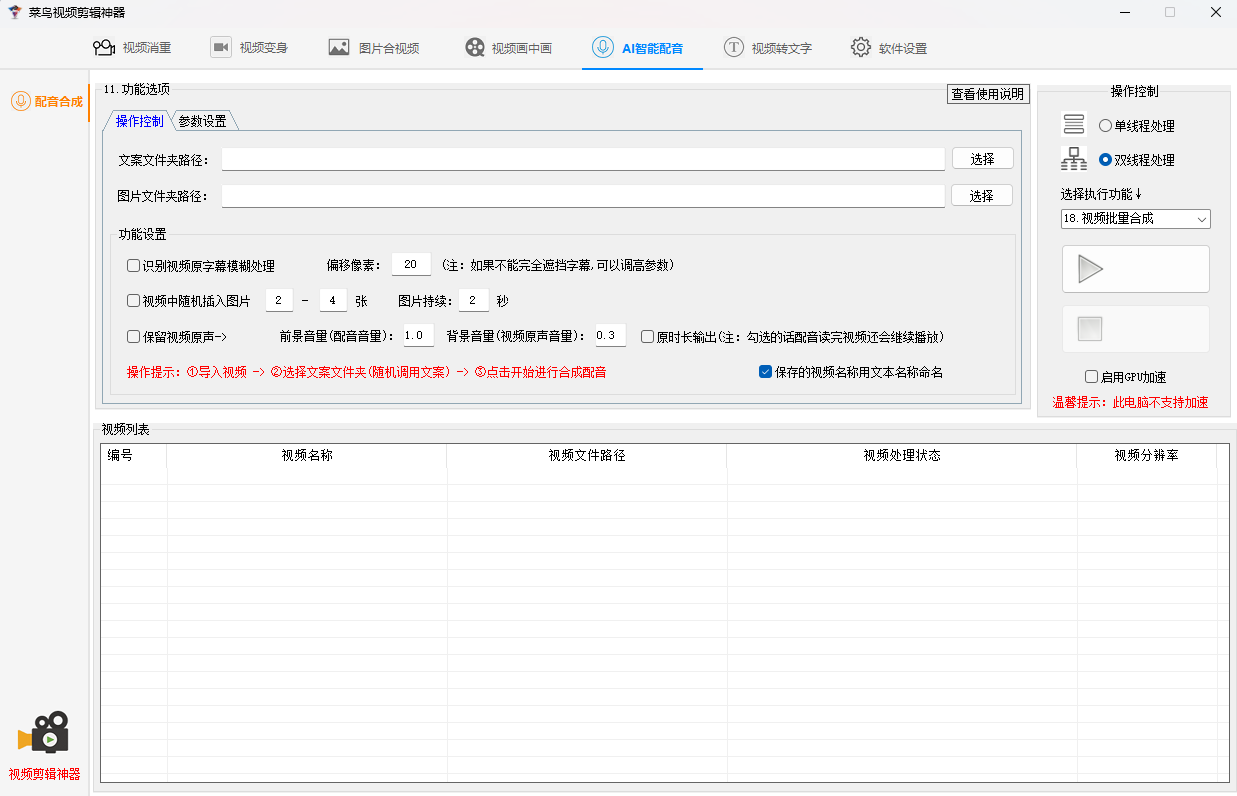Select 单线程处理 radio button

pyautogui.click(x=1105, y=126)
